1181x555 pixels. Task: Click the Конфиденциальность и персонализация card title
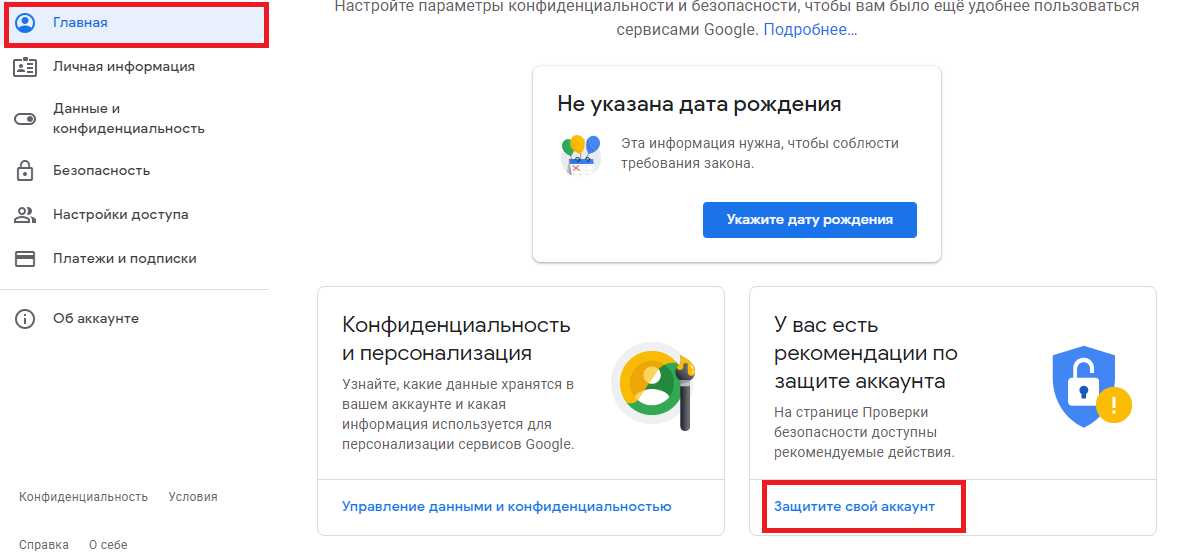[x=456, y=339]
